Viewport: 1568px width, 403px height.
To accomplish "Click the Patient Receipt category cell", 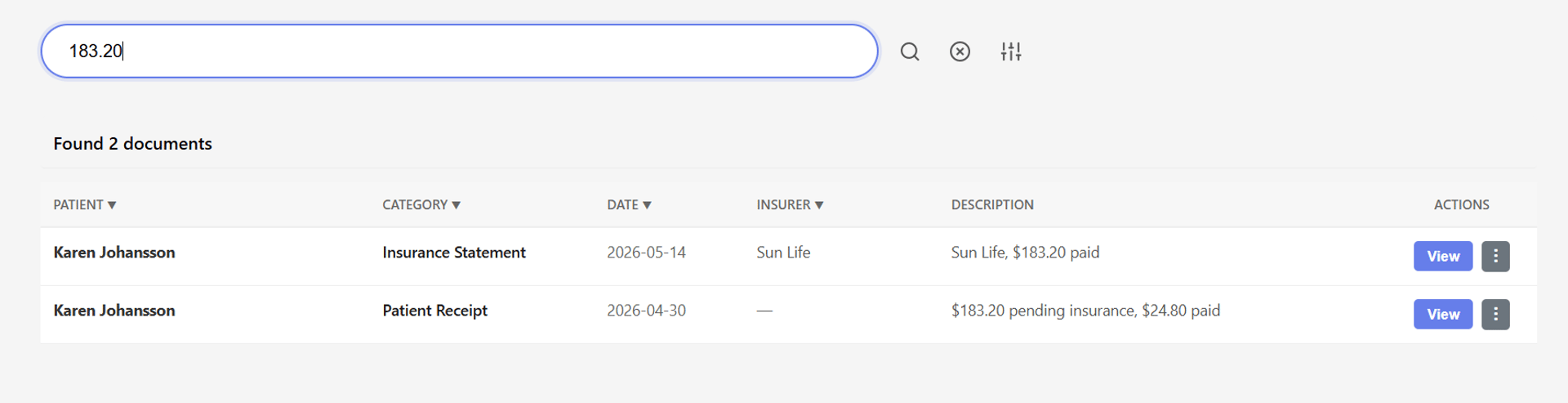I will coord(434,311).
